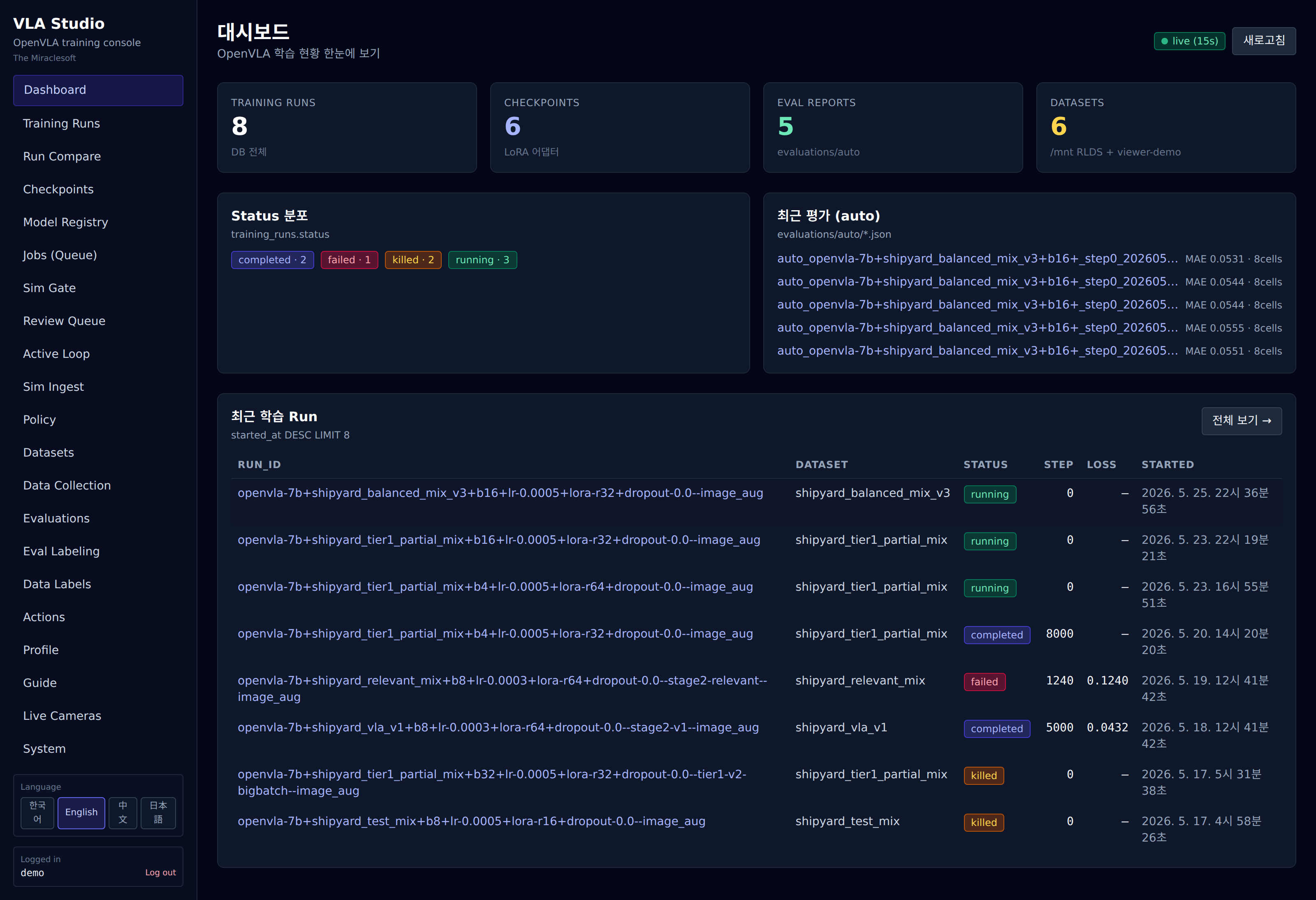Click the 'completed · 2' status badge
Screen dimensions: 1316x900
pos(272,260)
